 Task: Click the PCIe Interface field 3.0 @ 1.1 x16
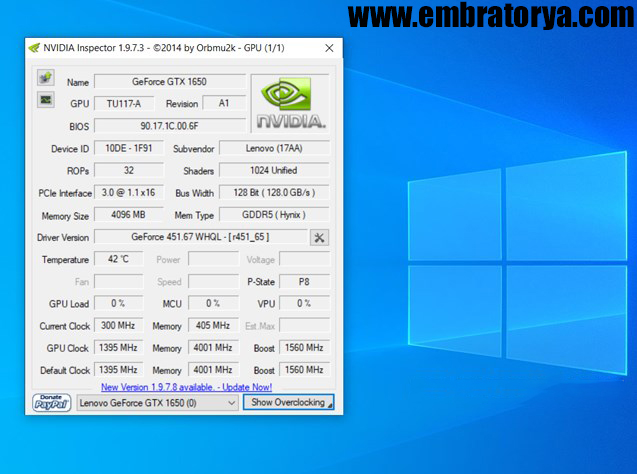click(129, 193)
